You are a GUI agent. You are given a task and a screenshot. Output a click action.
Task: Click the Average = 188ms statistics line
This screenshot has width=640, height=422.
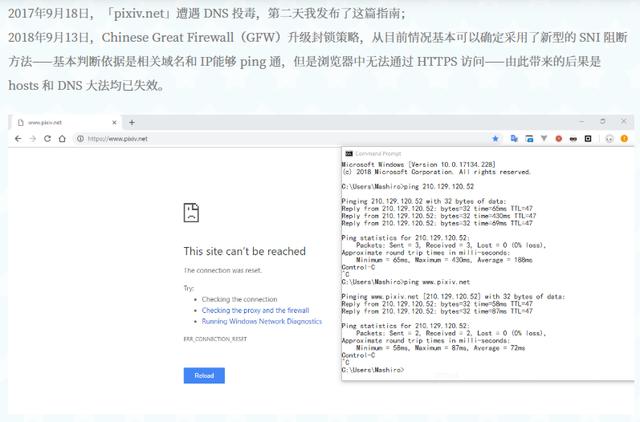coord(444,260)
